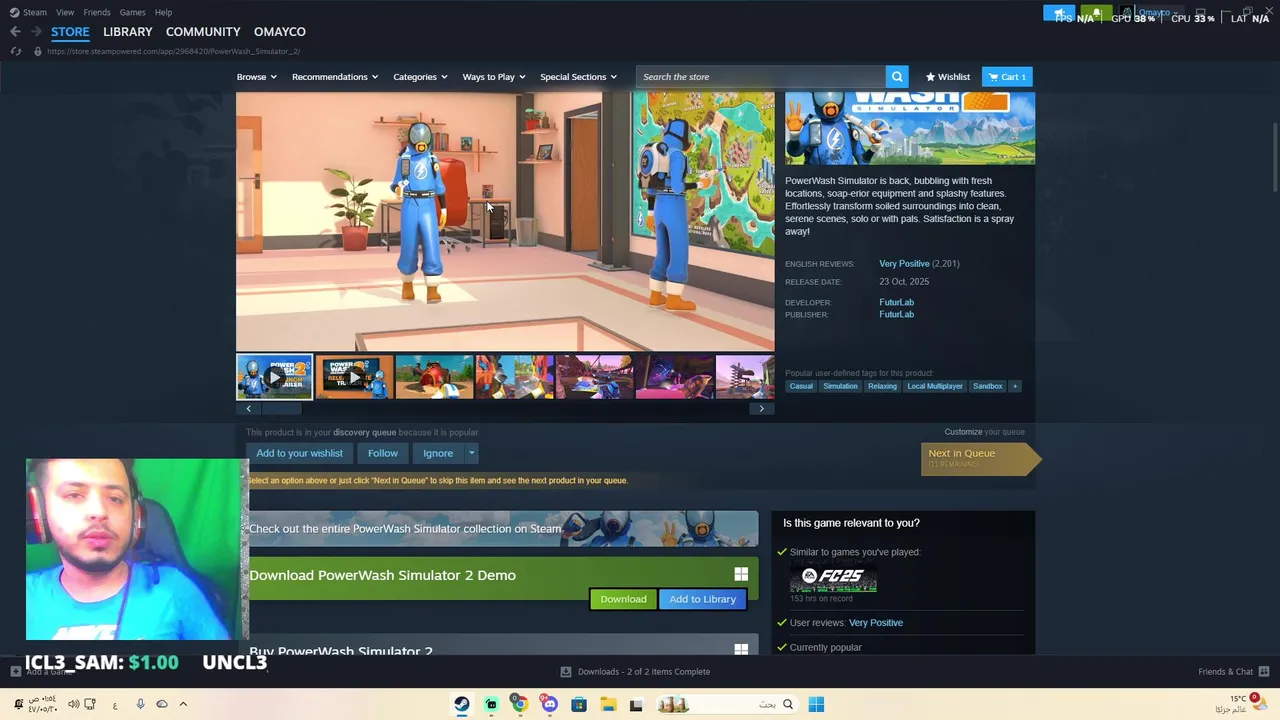Viewport: 1280px width, 720px height.
Task: Select the Simulation tag
Action: coord(840,386)
